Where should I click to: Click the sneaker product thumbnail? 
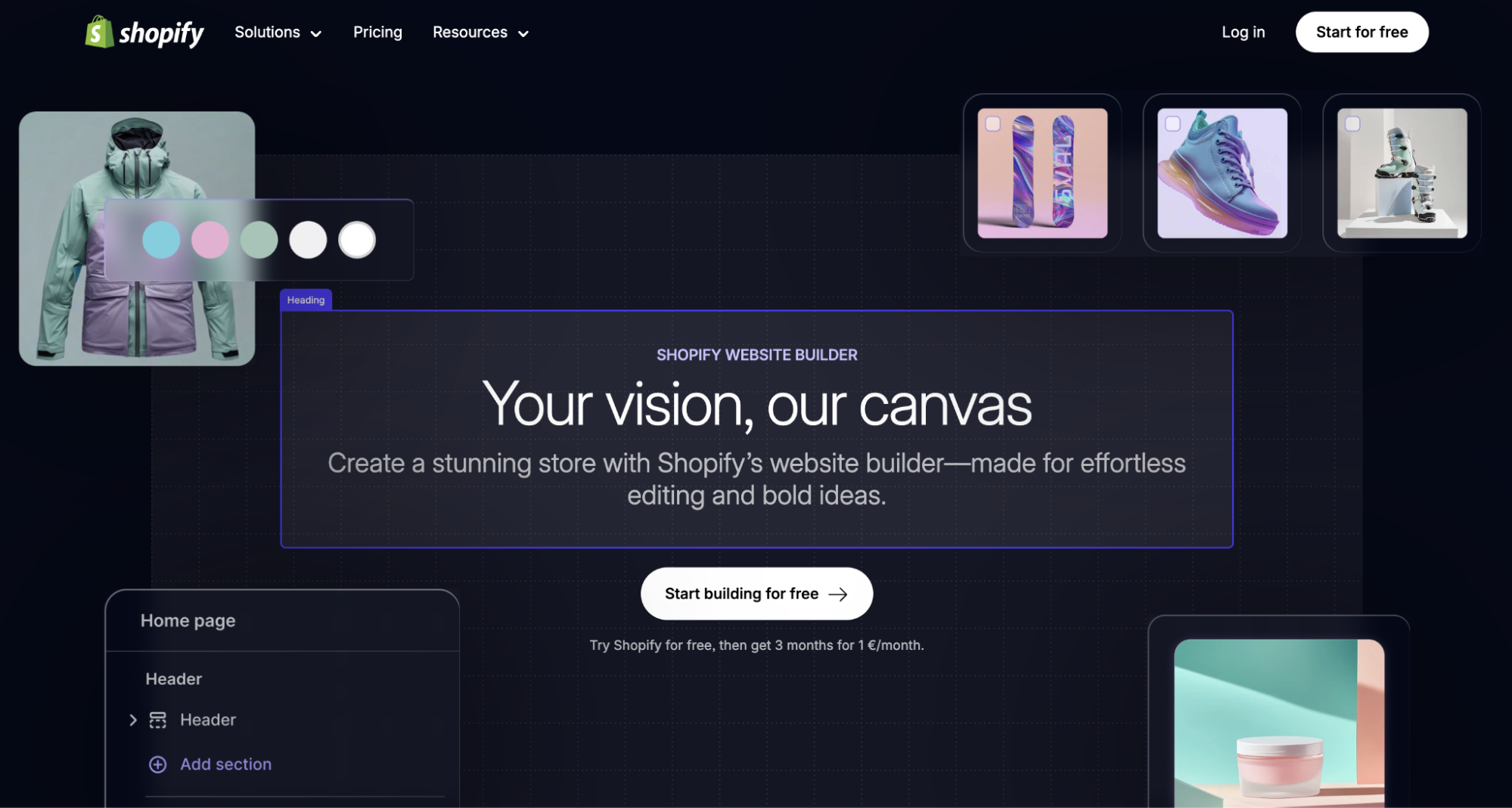pyautogui.click(x=1222, y=173)
